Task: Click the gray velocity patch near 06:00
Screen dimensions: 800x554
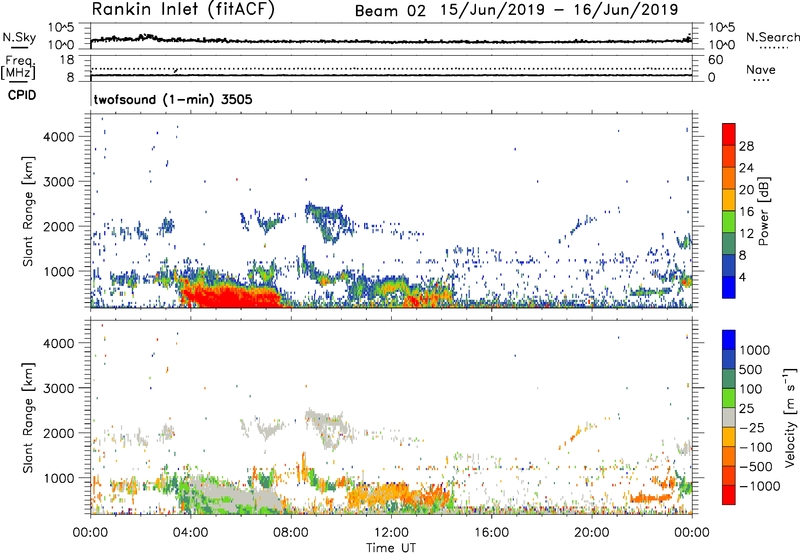Action: pyautogui.click(x=235, y=494)
